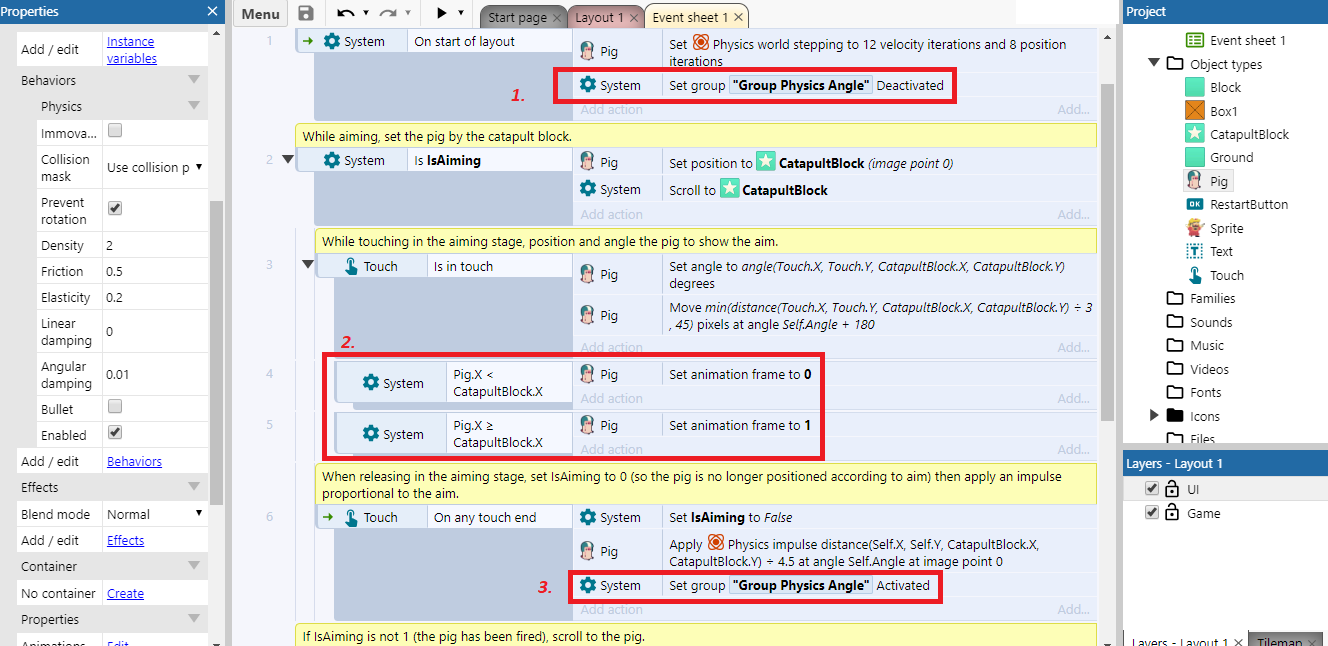Viewport: 1328px width, 646px height.
Task: Click the System gear in 'Set IsAiming' action
Action: point(588,517)
